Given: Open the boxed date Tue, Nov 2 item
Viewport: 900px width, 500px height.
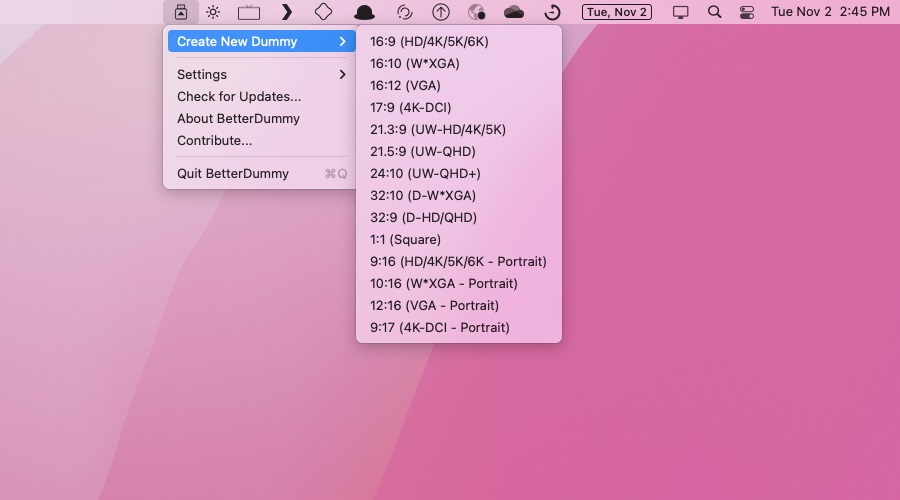Looking at the screenshot, I should 616,12.
